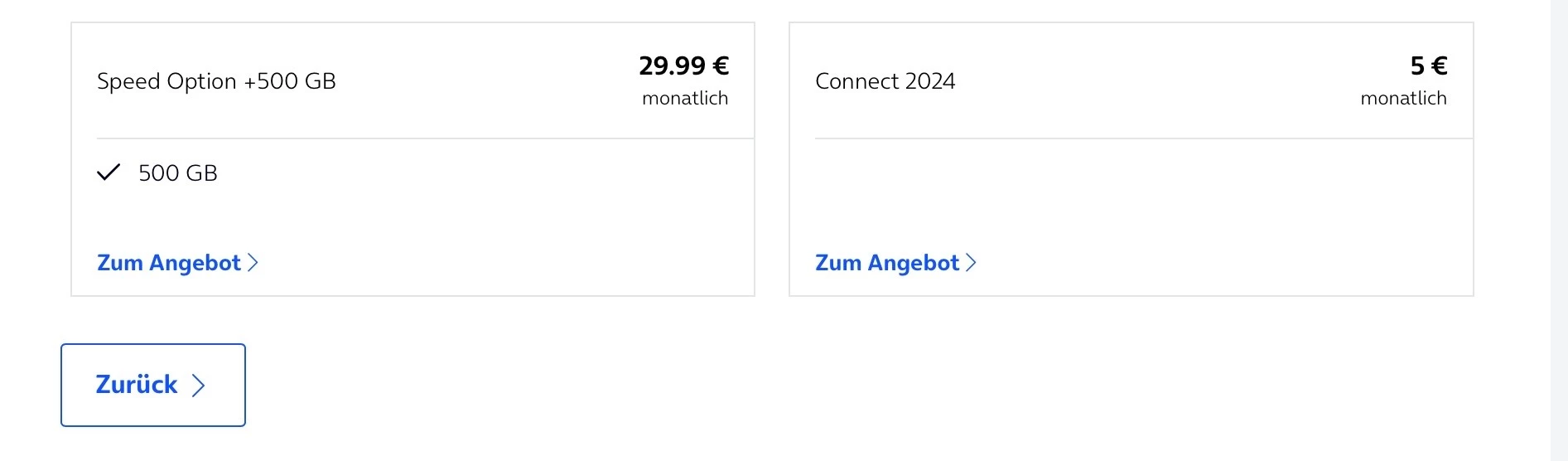
Task: Click blank space right of 500 GB feature
Action: coord(480,173)
